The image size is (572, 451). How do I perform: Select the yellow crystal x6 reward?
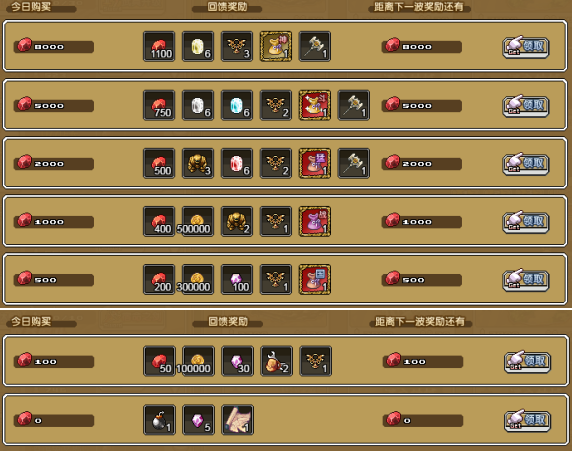198,46
